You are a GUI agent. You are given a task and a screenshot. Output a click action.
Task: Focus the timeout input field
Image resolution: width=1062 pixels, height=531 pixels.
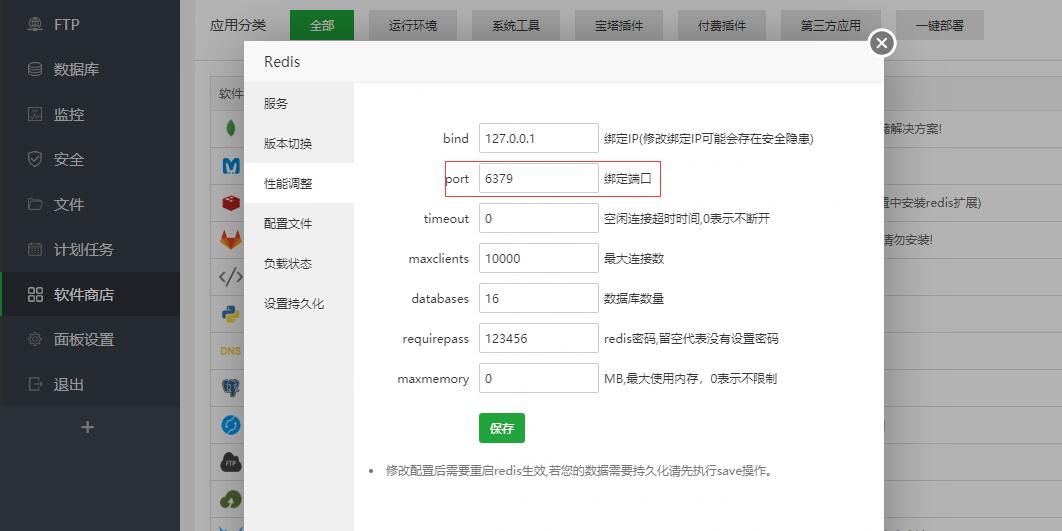click(x=539, y=218)
